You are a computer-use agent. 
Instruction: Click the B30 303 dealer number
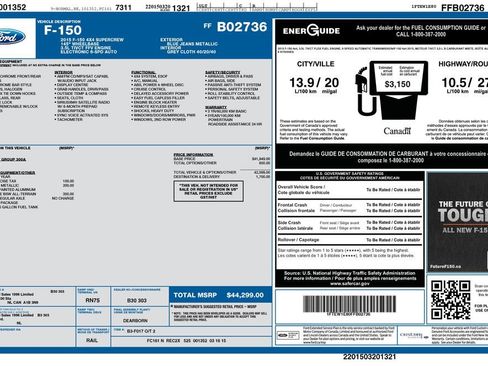click(137, 301)
